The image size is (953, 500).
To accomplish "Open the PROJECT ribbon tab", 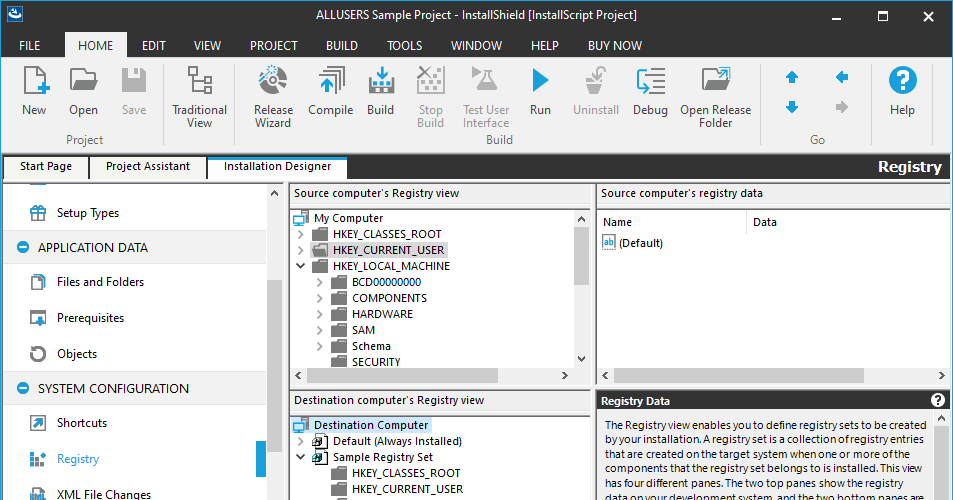I will click(274, 46).
